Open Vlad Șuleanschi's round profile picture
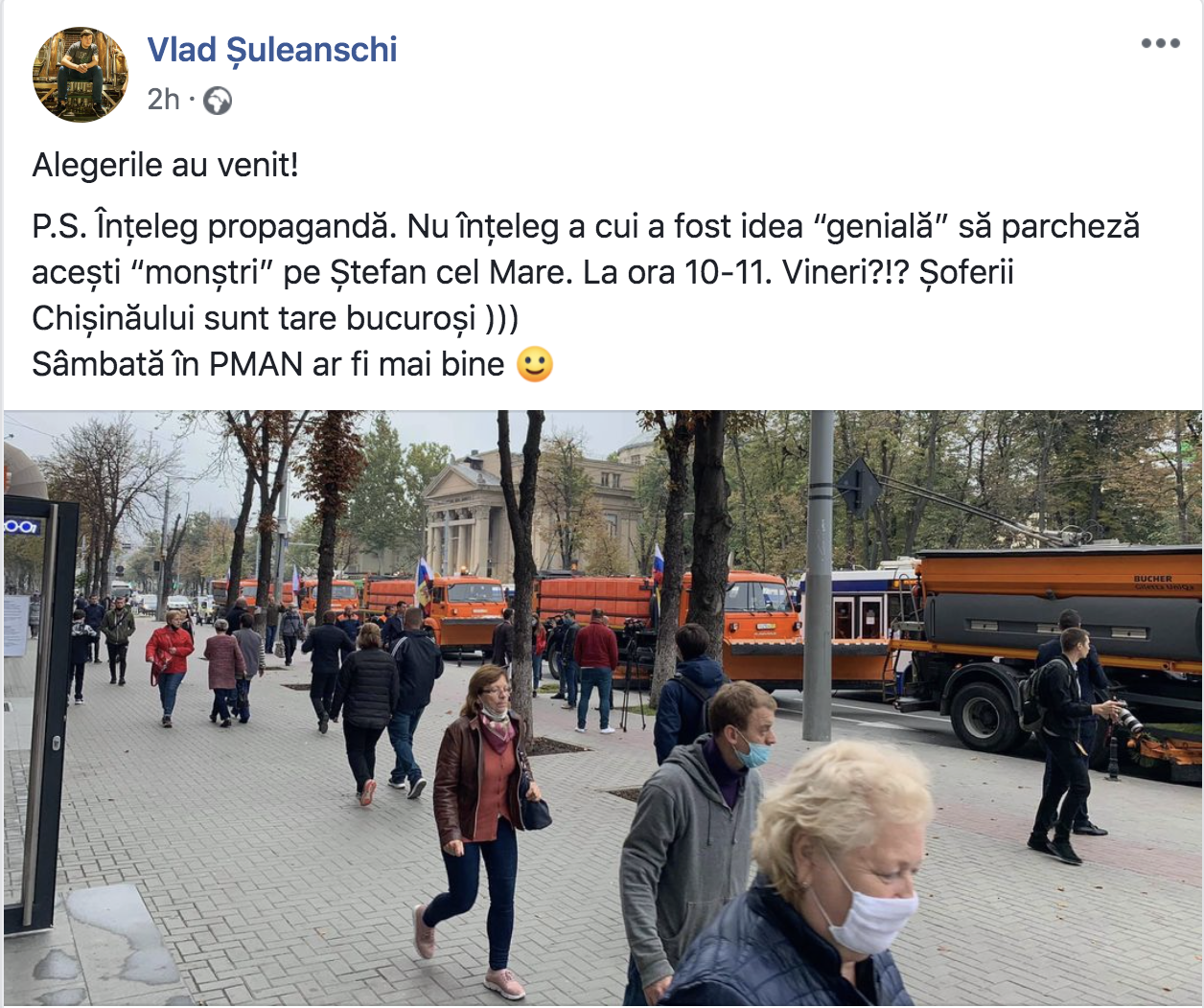The height and width of the screenshot is (1008, 1204). pyautogui.click(x=81, y=75)
